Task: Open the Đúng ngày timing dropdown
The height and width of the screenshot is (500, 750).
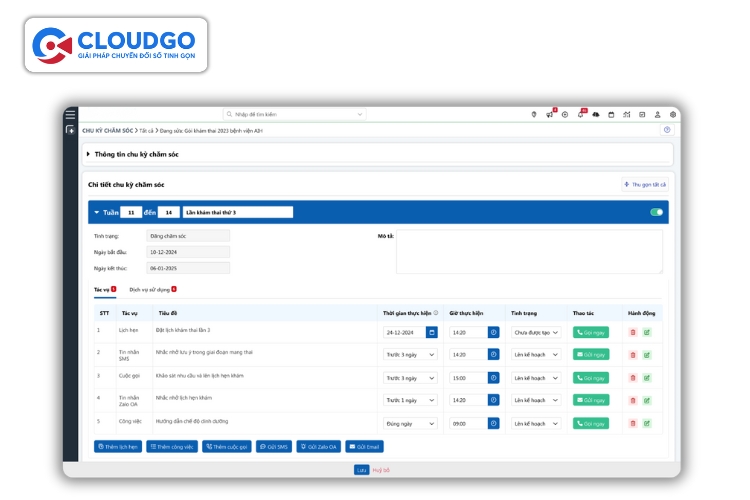Action: pos(410,424)
